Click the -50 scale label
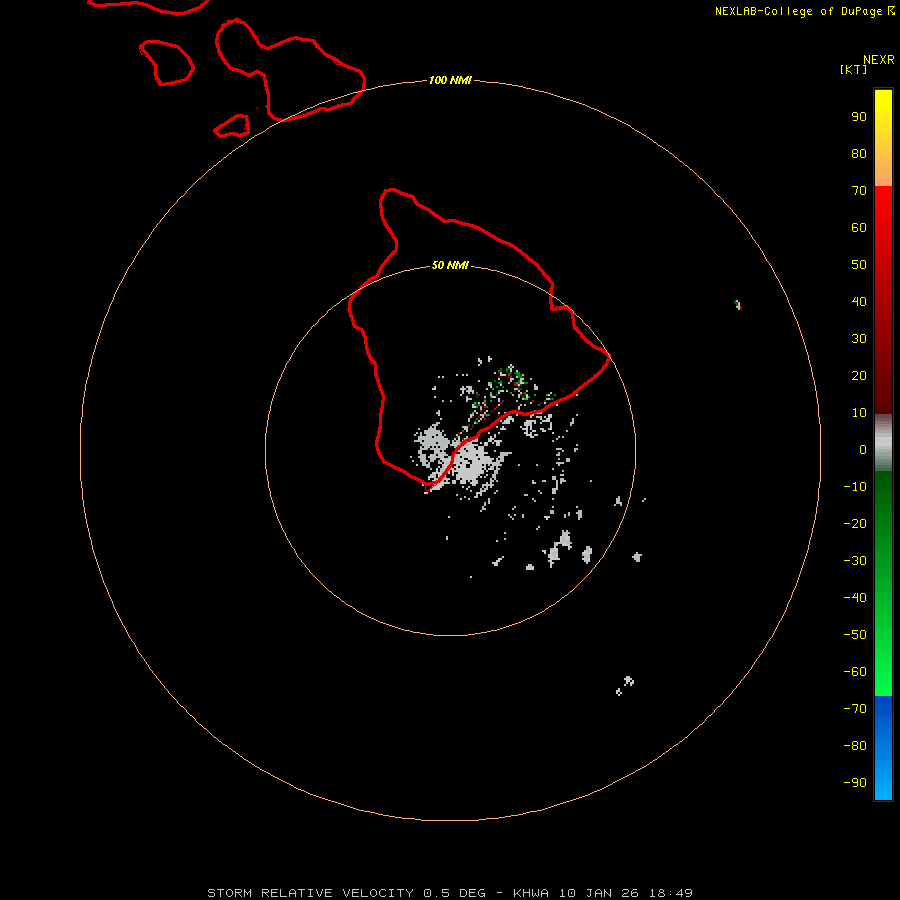Image resolution: width=900 pixels, height=900 pixels. pos(855,635)
